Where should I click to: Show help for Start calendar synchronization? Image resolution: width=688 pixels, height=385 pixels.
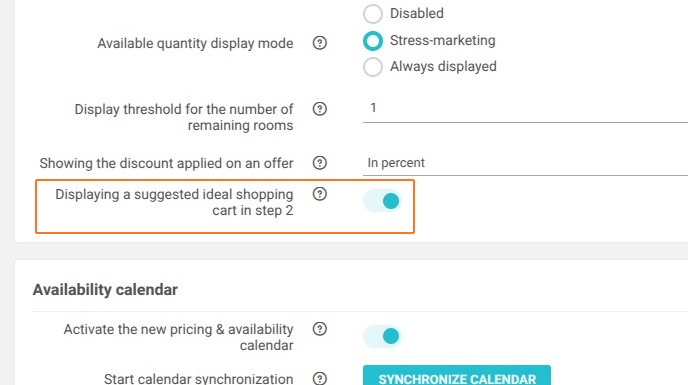(319, 378)
